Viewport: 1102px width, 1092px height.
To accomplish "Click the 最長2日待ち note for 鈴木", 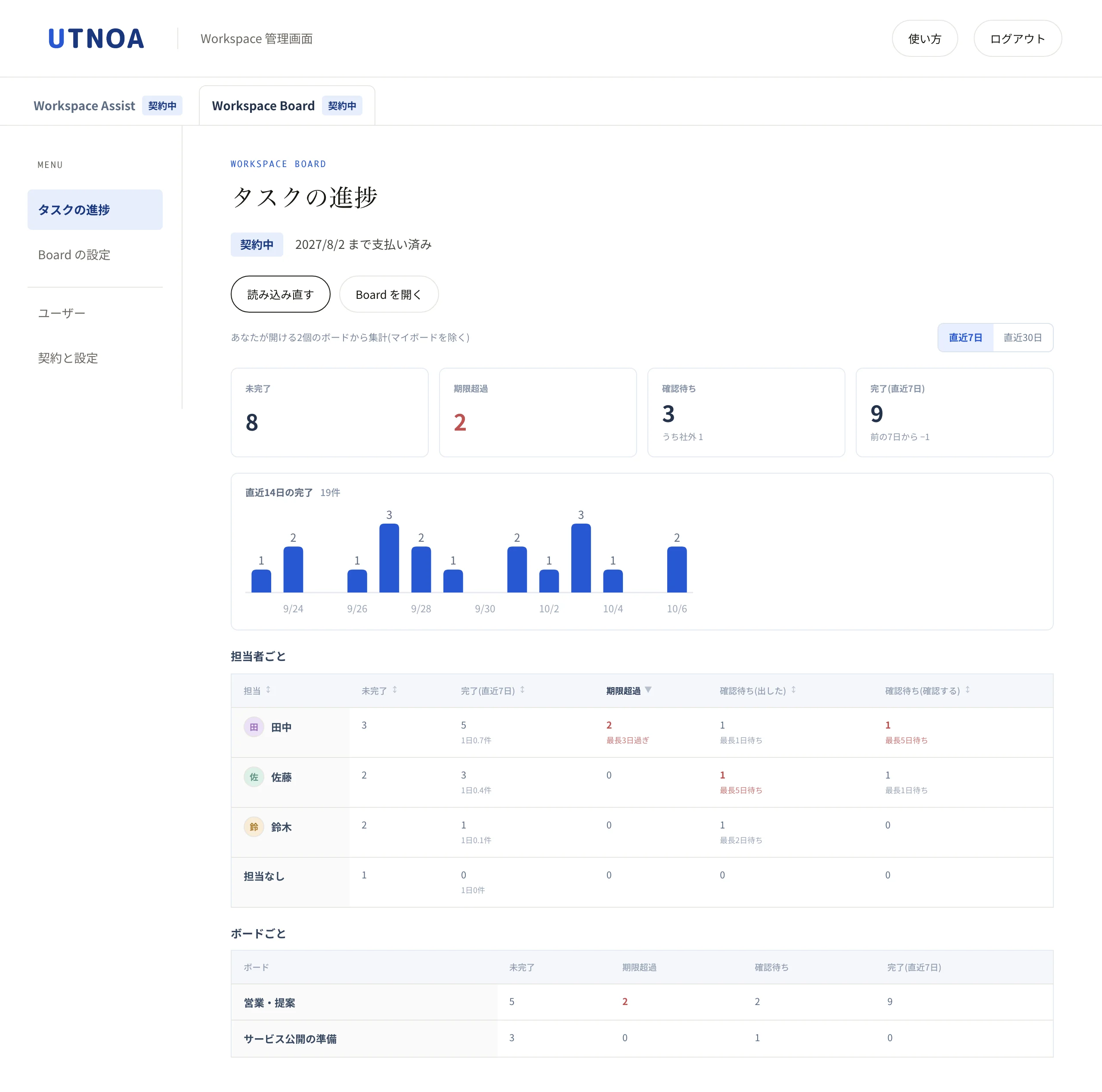I will point(741,840).
